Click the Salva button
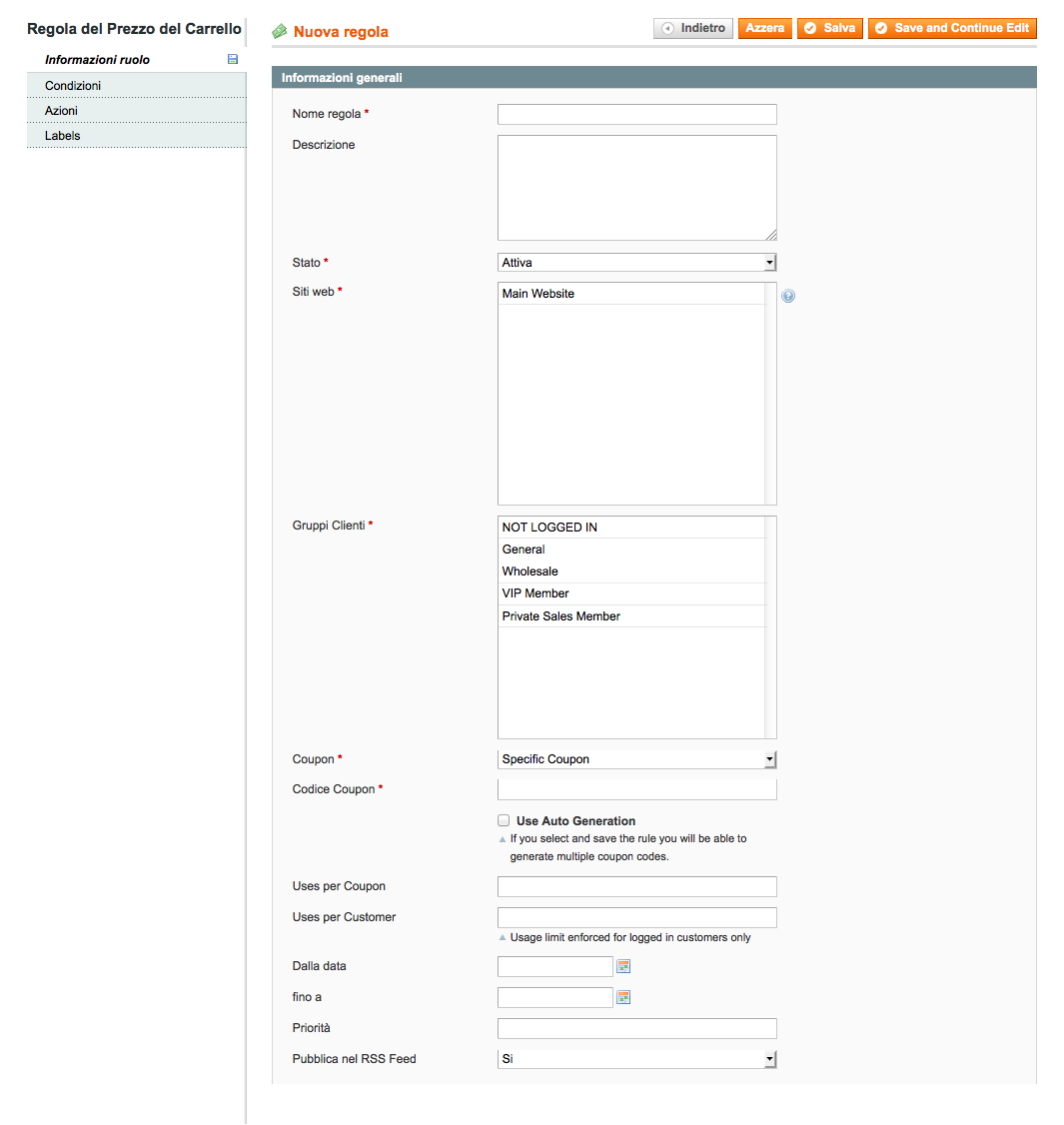The image size is (1064, 1125). pyautogui.click(x=829, y=28)
